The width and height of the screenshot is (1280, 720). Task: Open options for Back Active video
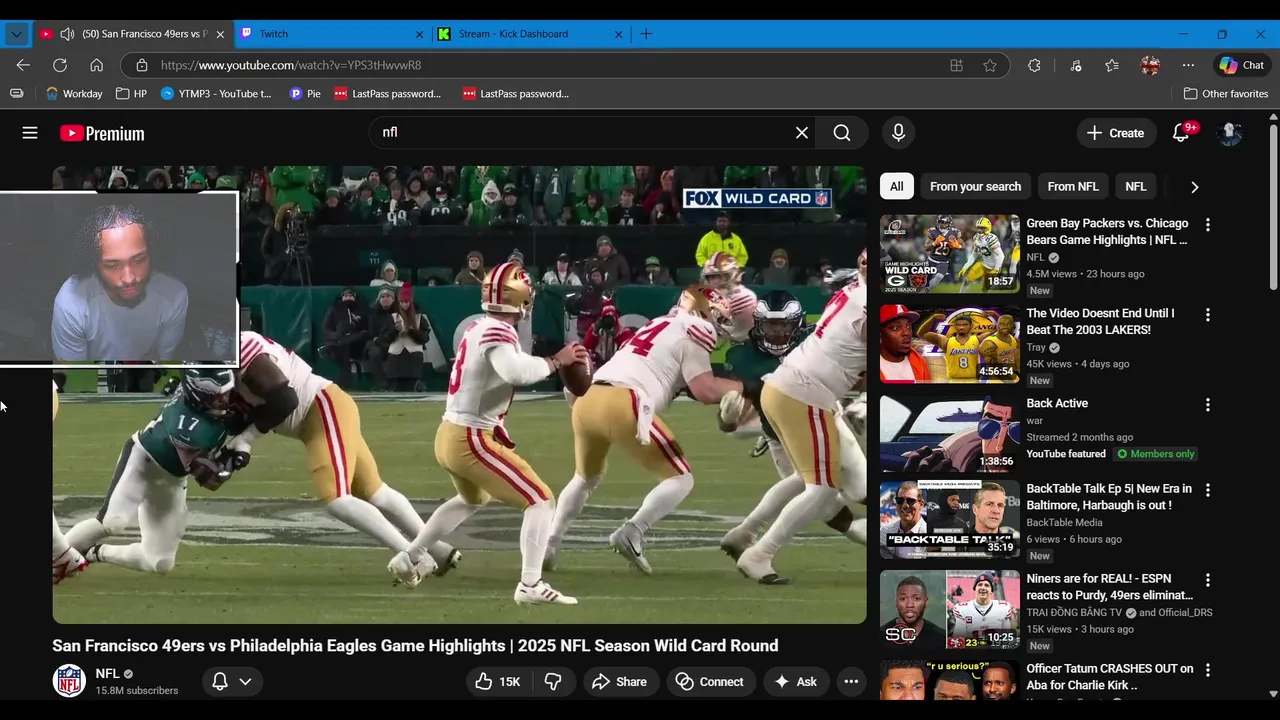tap(1207, 405)
